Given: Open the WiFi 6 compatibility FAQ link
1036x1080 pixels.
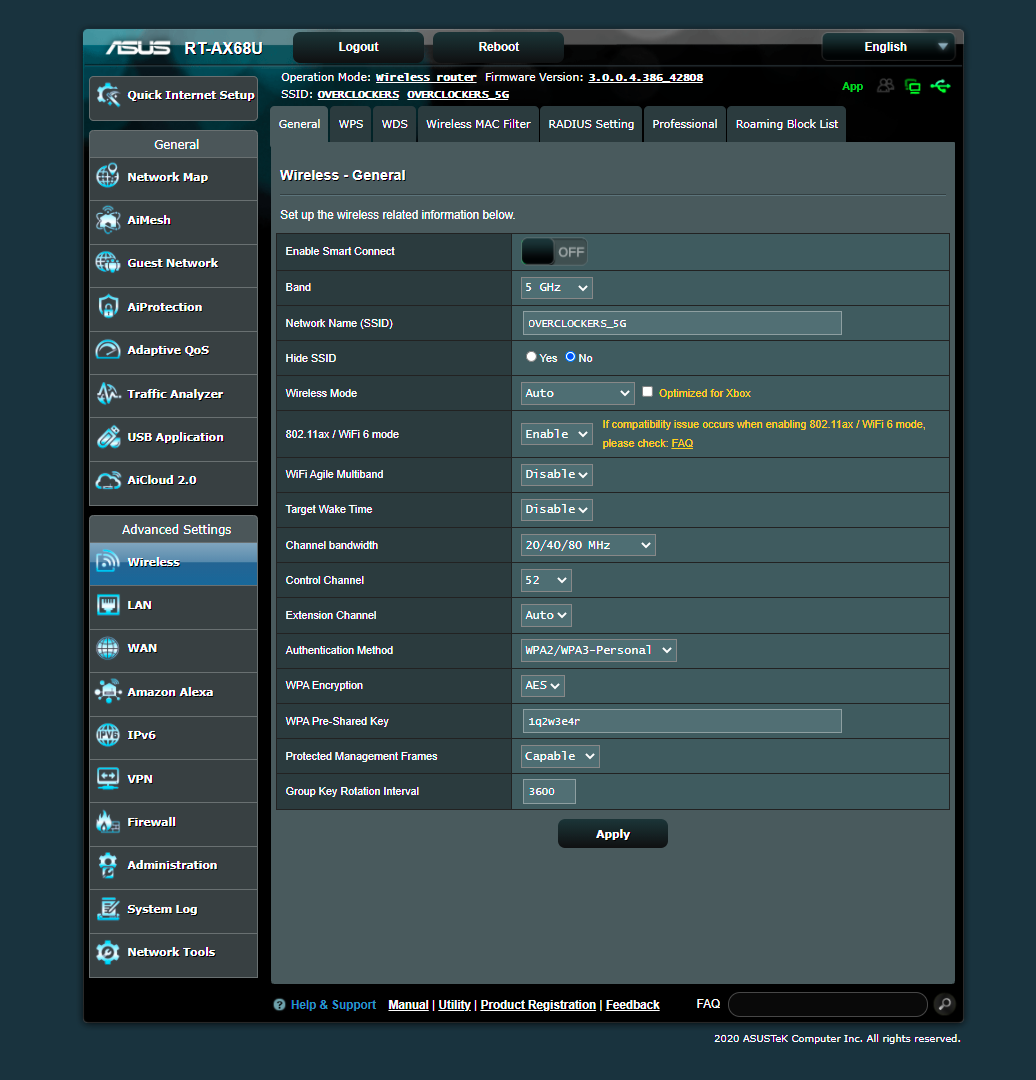Looking at the screenshot, I should (682, 444).
